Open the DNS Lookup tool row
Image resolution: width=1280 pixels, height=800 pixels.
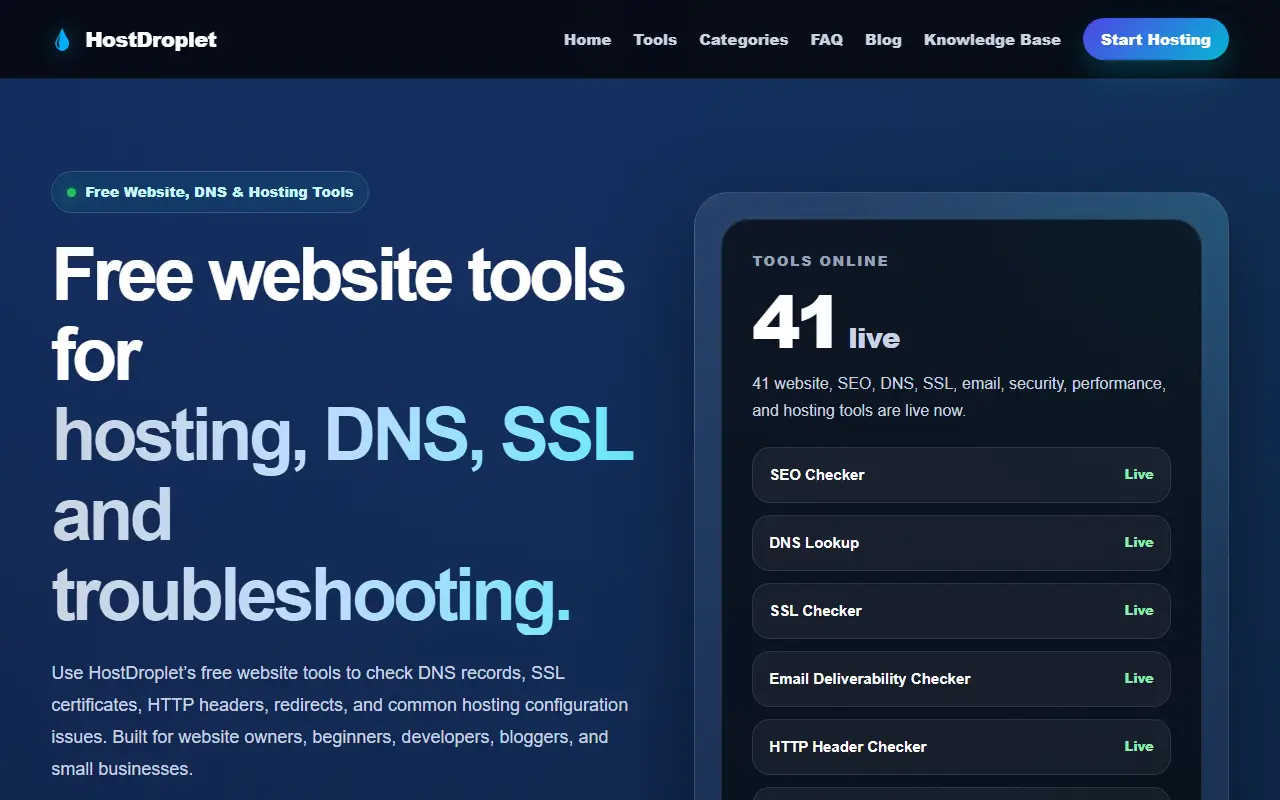click(x=961, y=543)
